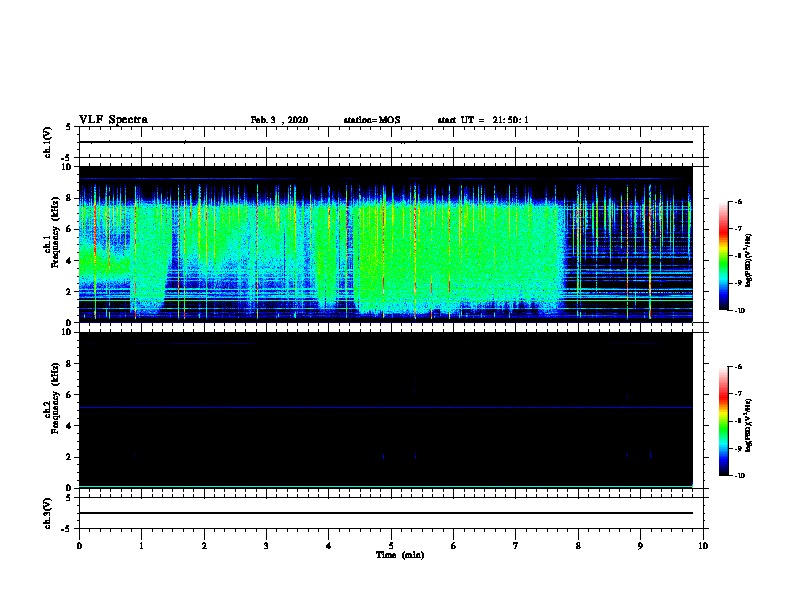Screen dimensions: 792x612
Task: Click the "Time (min)" x-axis label
Action: (400, 555)
